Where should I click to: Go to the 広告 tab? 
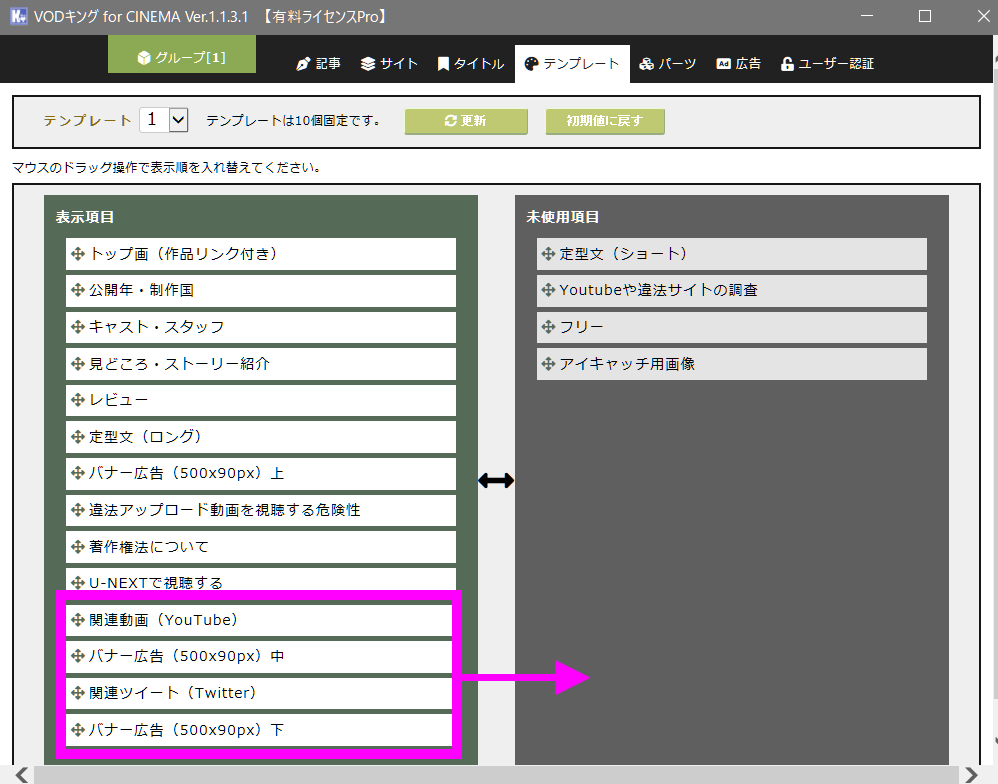pos(738,64)
